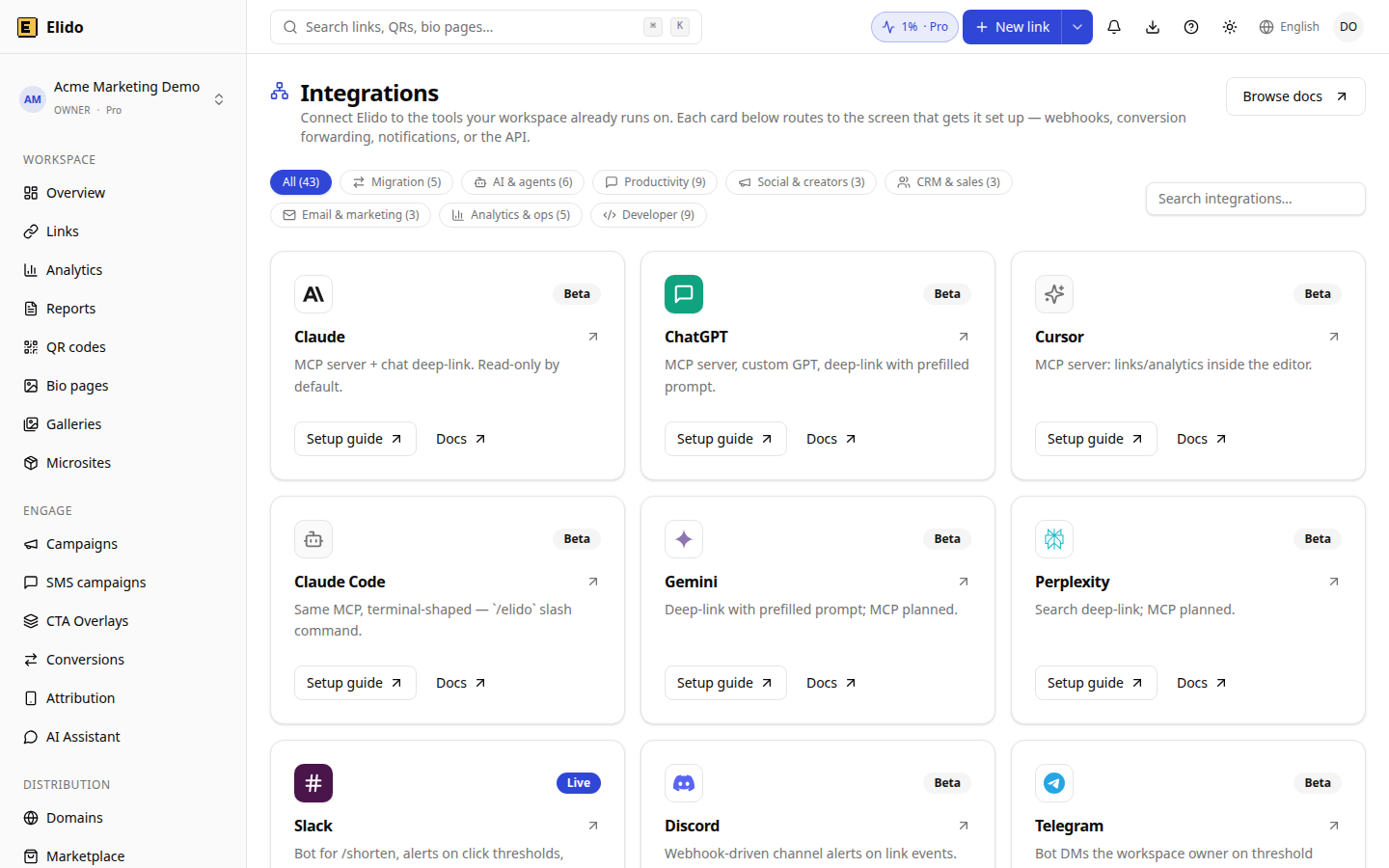Open the ChatGPT card external arrow
Screen dimensions: 1389x868
click(964, 337)
